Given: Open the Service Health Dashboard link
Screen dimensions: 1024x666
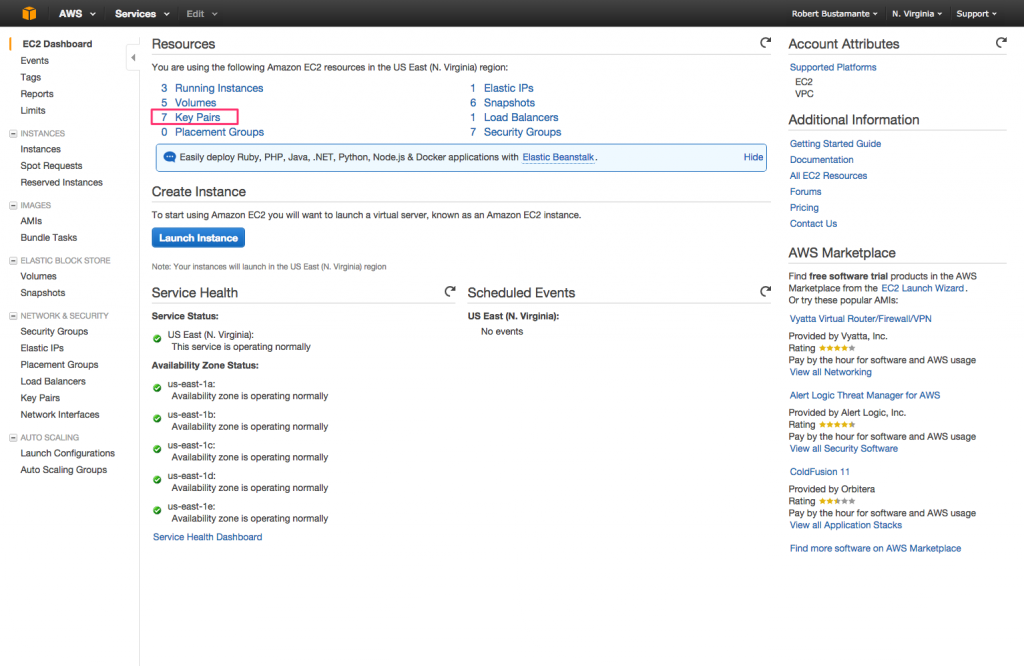Looking at the screenshot, I should coord(208,537).
